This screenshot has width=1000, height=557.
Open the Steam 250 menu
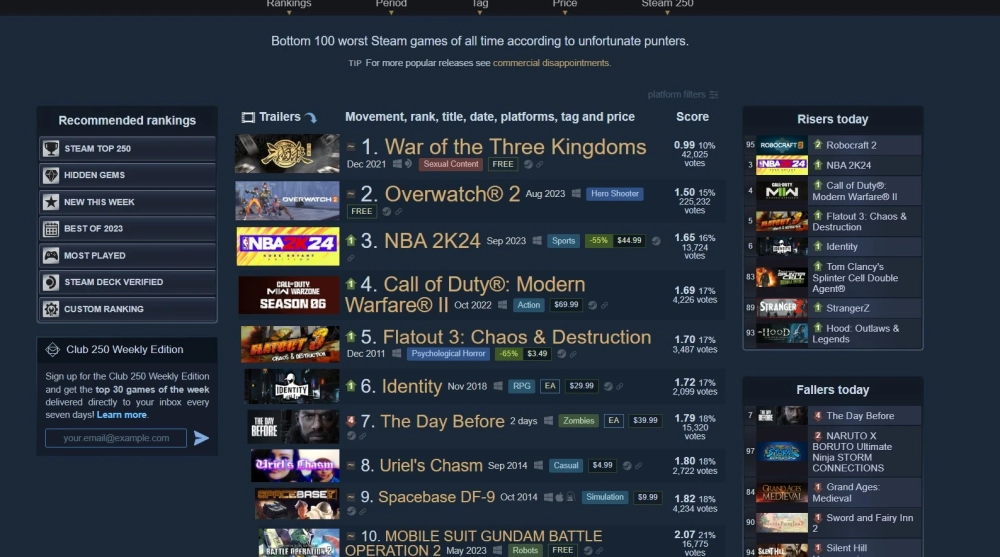pos(667,5)
